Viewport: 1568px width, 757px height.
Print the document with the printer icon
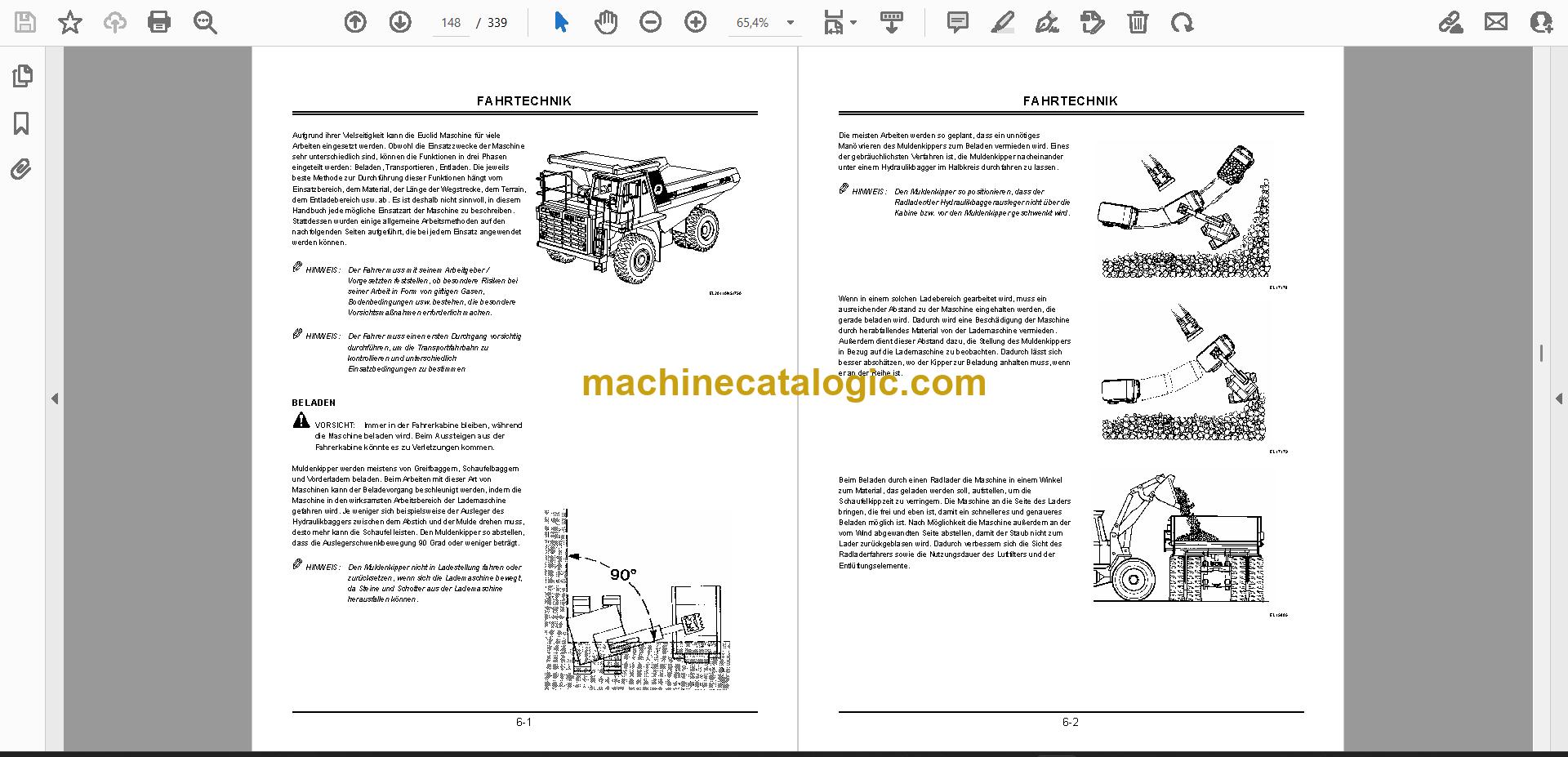pyautogui.click(x=159, y=22)
